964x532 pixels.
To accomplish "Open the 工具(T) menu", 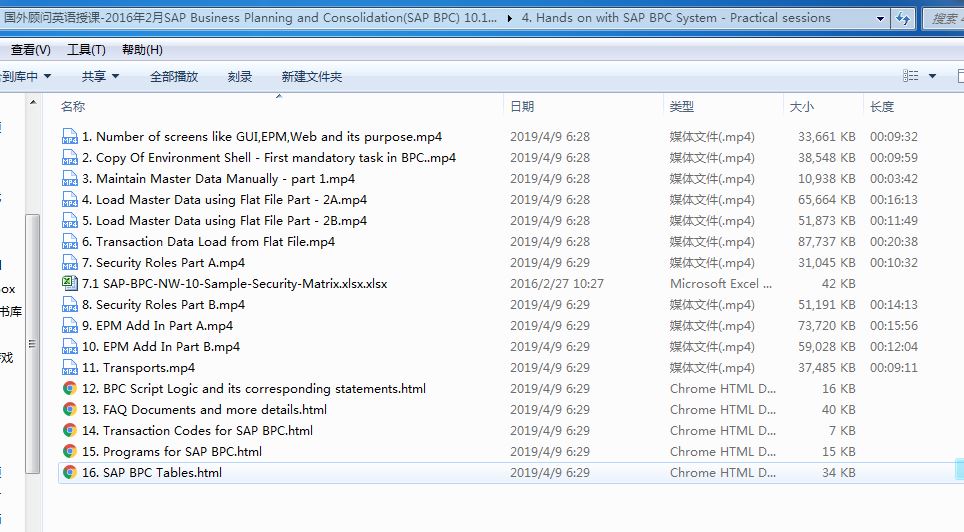I will tap(86, 50).
